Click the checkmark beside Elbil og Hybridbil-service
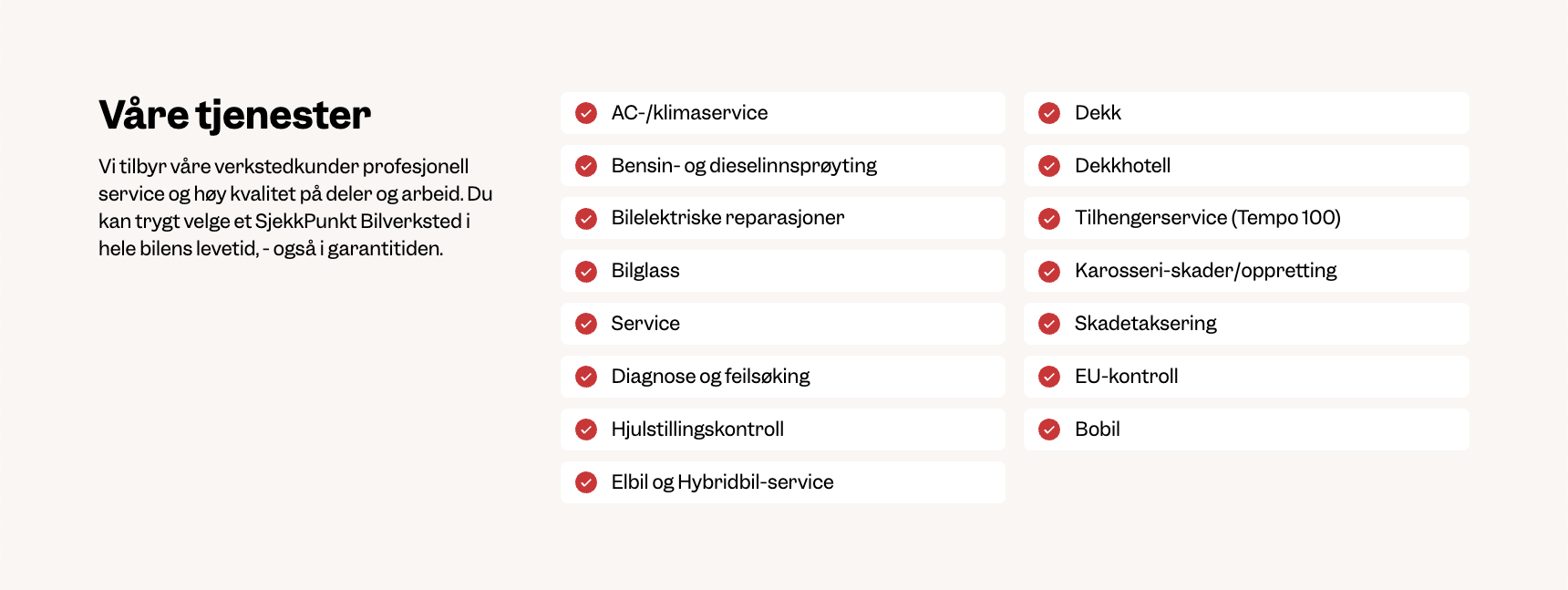Screen dimensions: 1568x590 pyautogui.click(x=586, y=482)
